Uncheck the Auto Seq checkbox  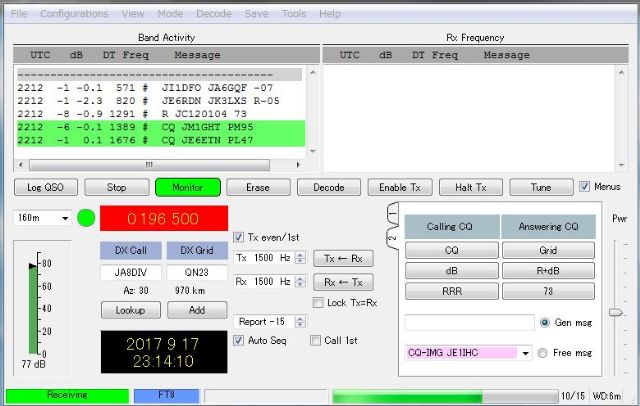[239, 340]
